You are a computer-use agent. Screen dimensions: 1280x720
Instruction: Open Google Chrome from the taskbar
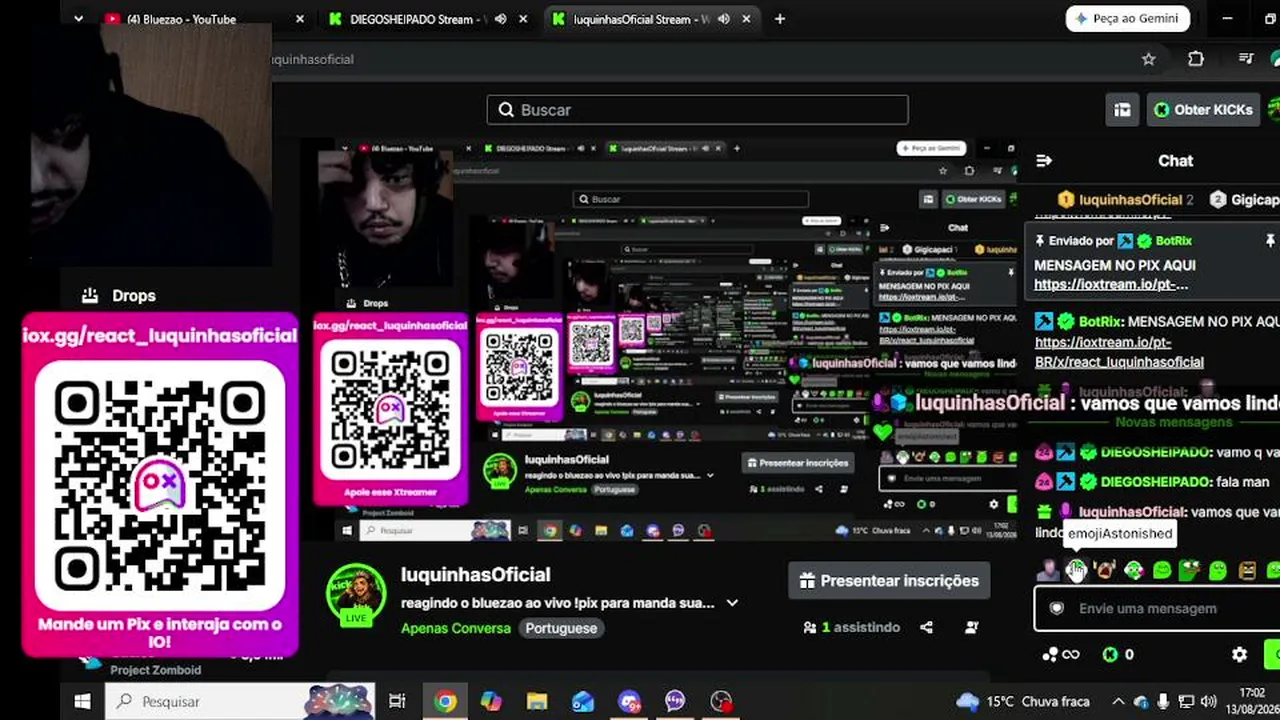446,702
